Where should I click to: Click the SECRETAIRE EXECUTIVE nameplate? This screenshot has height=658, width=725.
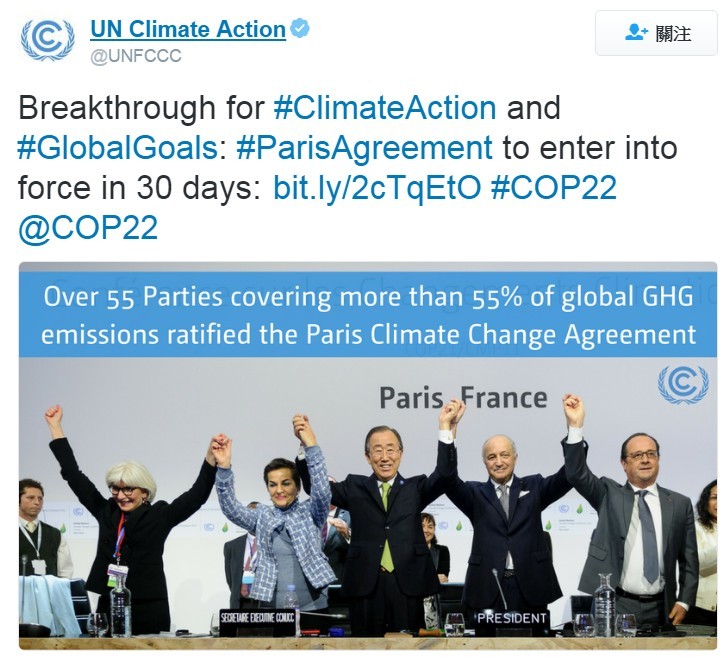pyautogui.click(x=257, y=619)
